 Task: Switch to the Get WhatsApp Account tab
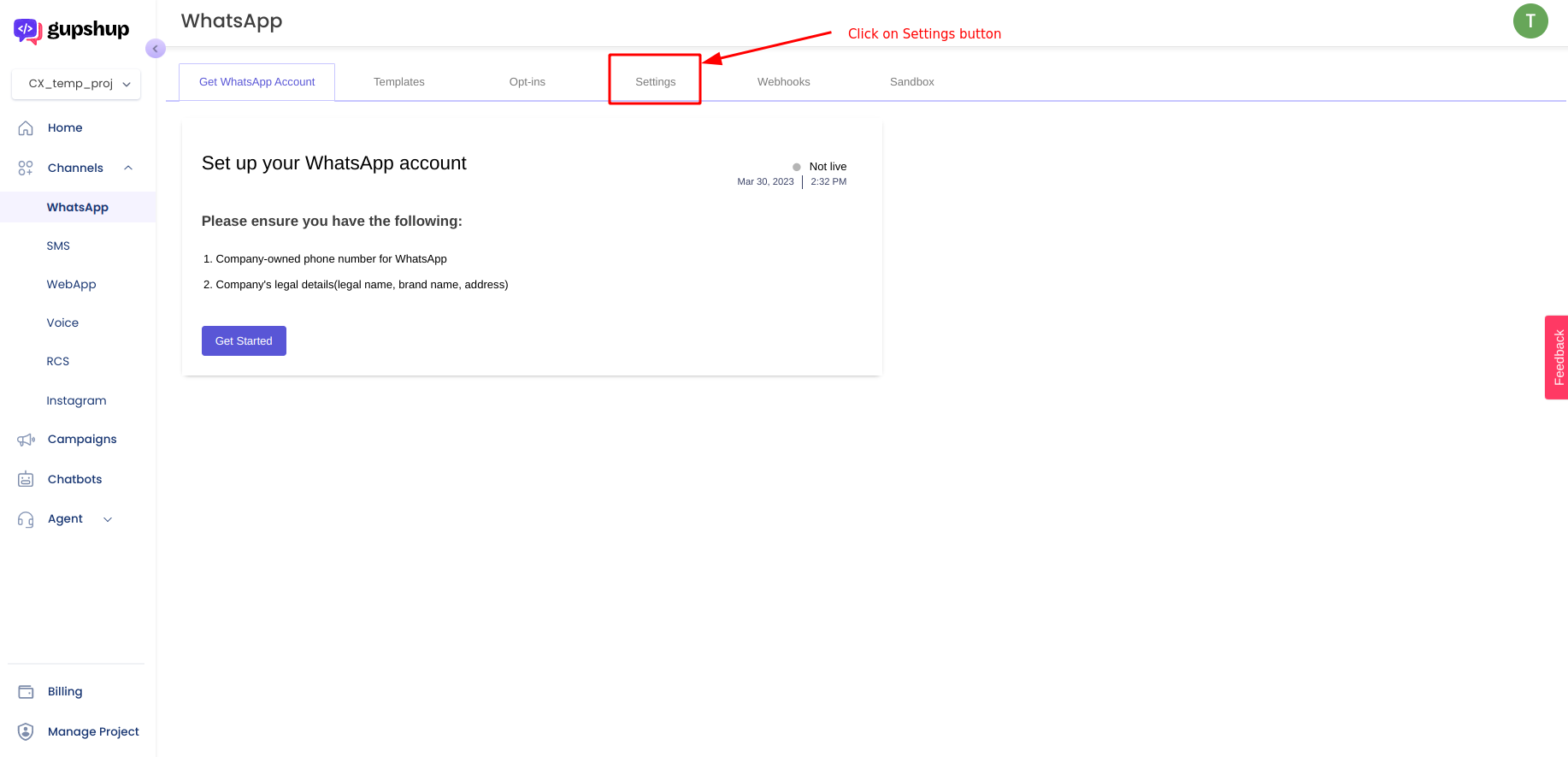tap(256, 82)
